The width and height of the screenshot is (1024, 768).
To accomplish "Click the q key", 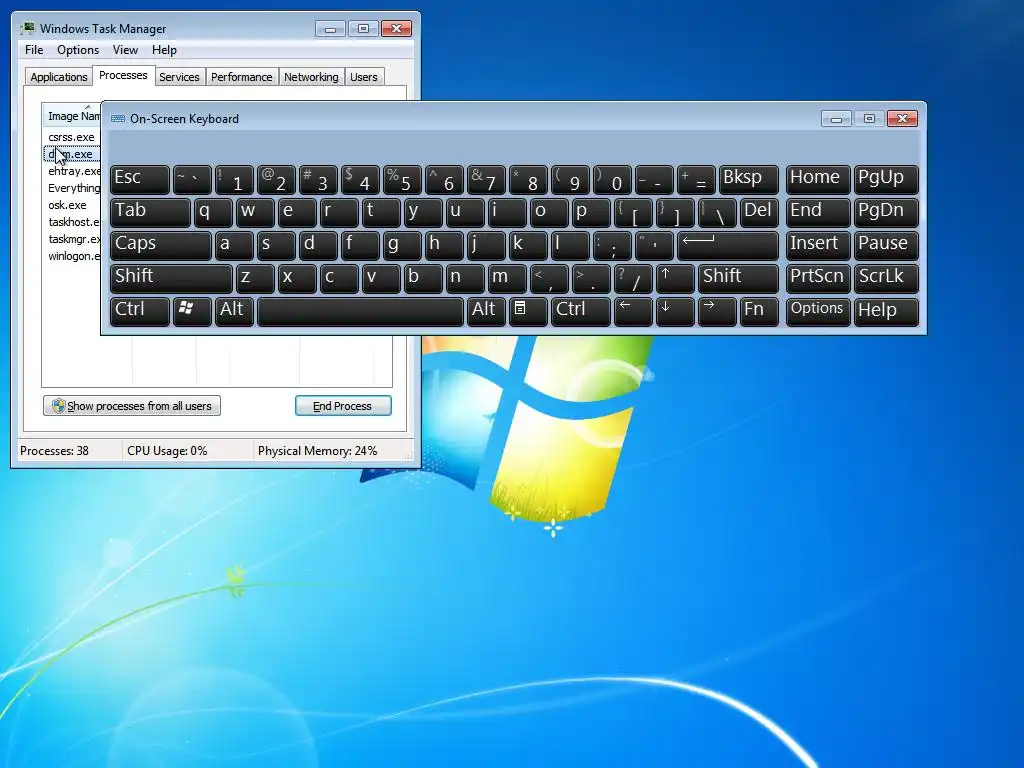I will coord(213,212).
